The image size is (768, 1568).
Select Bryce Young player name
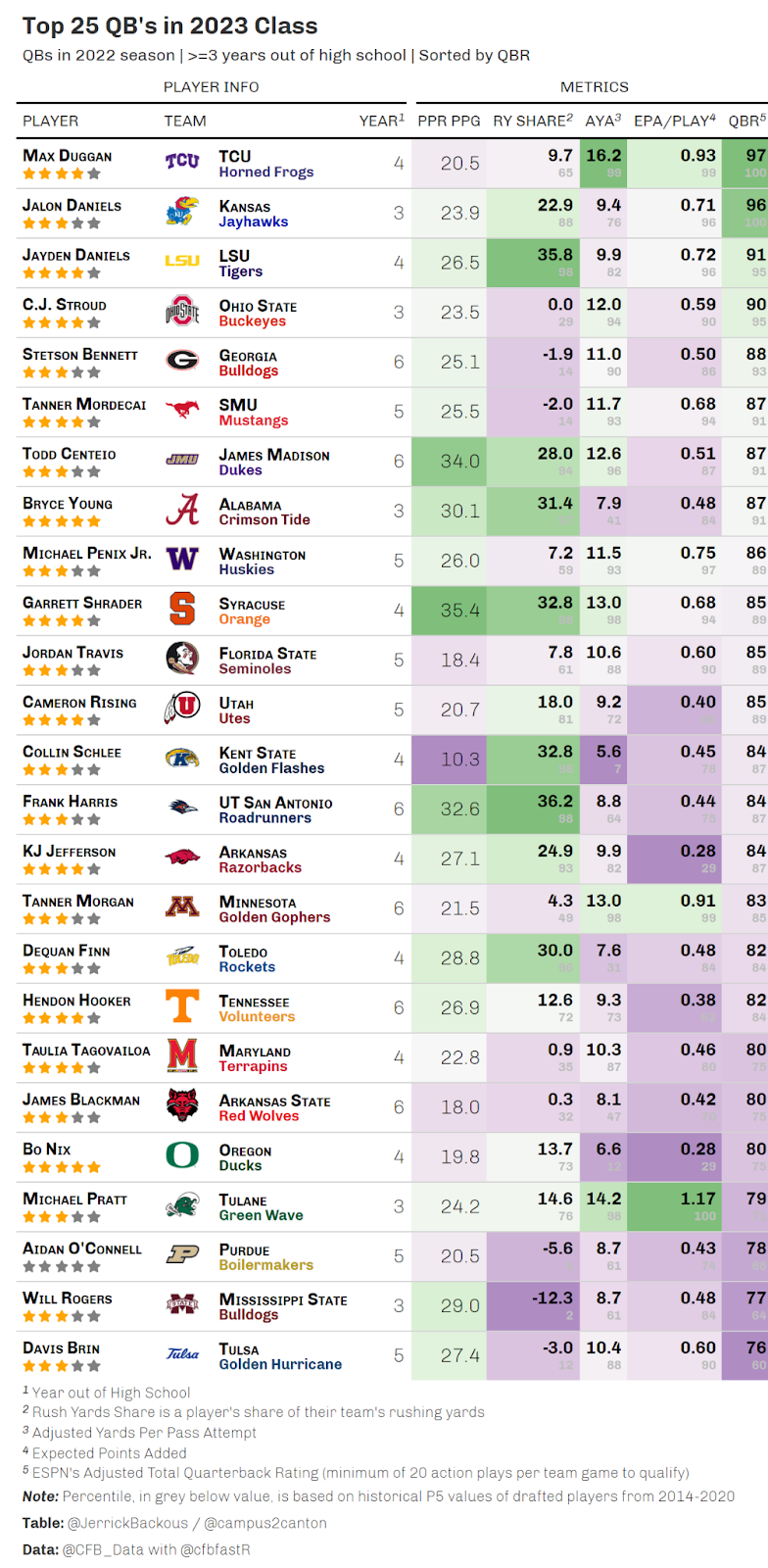[x=68, y=504]
